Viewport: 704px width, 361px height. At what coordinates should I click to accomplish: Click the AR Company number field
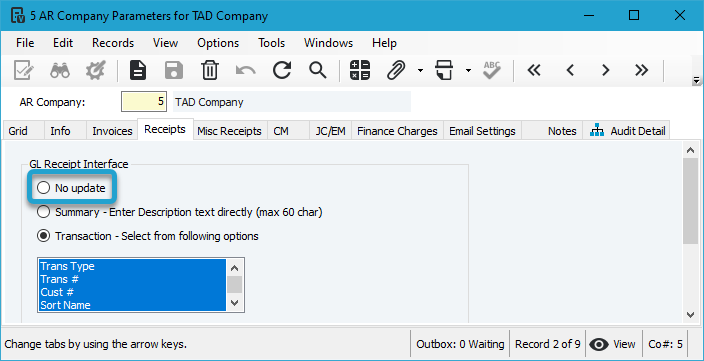coord(144,102)
